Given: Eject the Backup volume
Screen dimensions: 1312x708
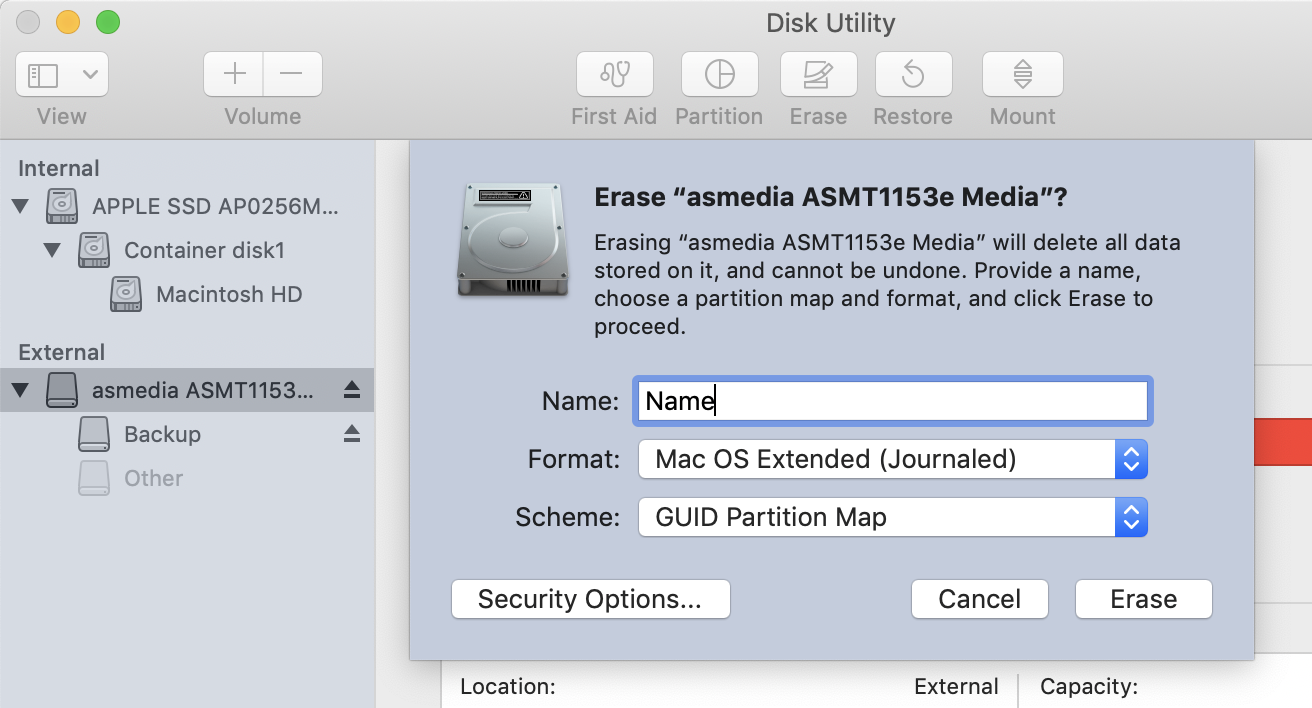Looking at the screenshot, I should (x=351, y=434).
